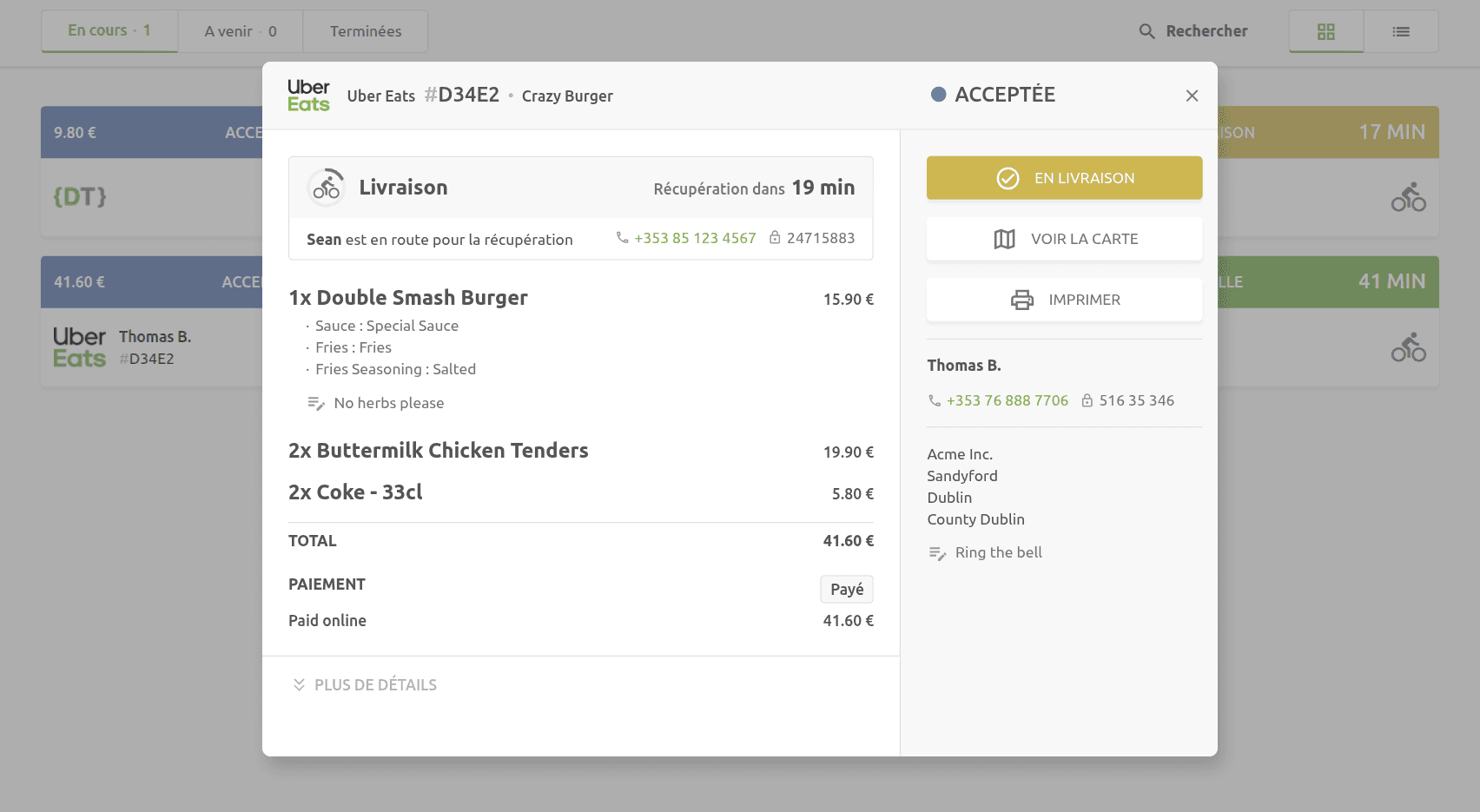Click the delivery scooter icon next to Livraison
Viewport: 1480px width, 812px height.
coord(326,187)
